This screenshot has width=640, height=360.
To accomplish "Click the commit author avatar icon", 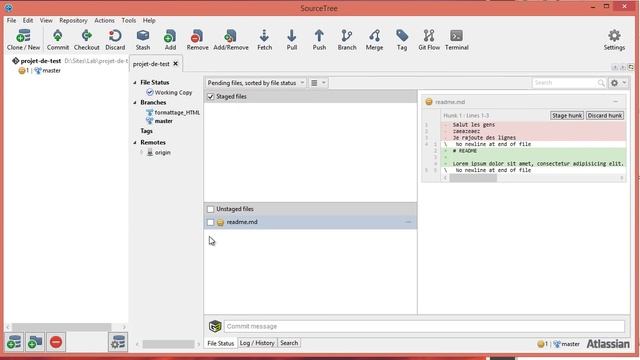I will pyautogui.click(x=215, y=326).
